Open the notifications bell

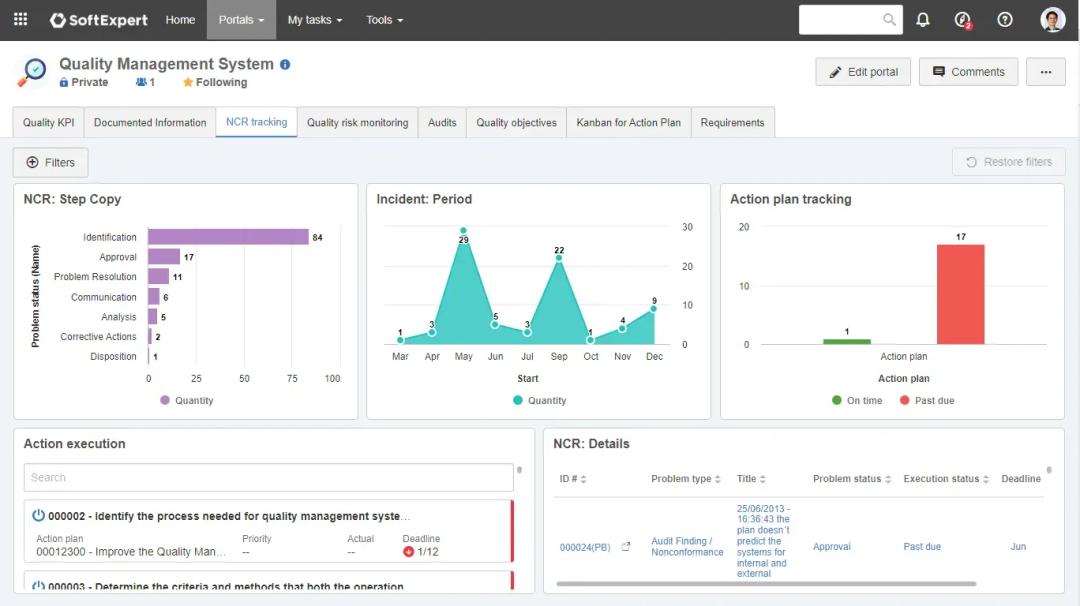pos(923,20)
